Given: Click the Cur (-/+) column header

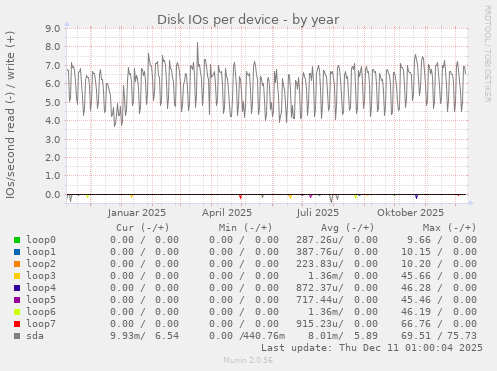Looking at the screenshot, I should pos(143,228).
